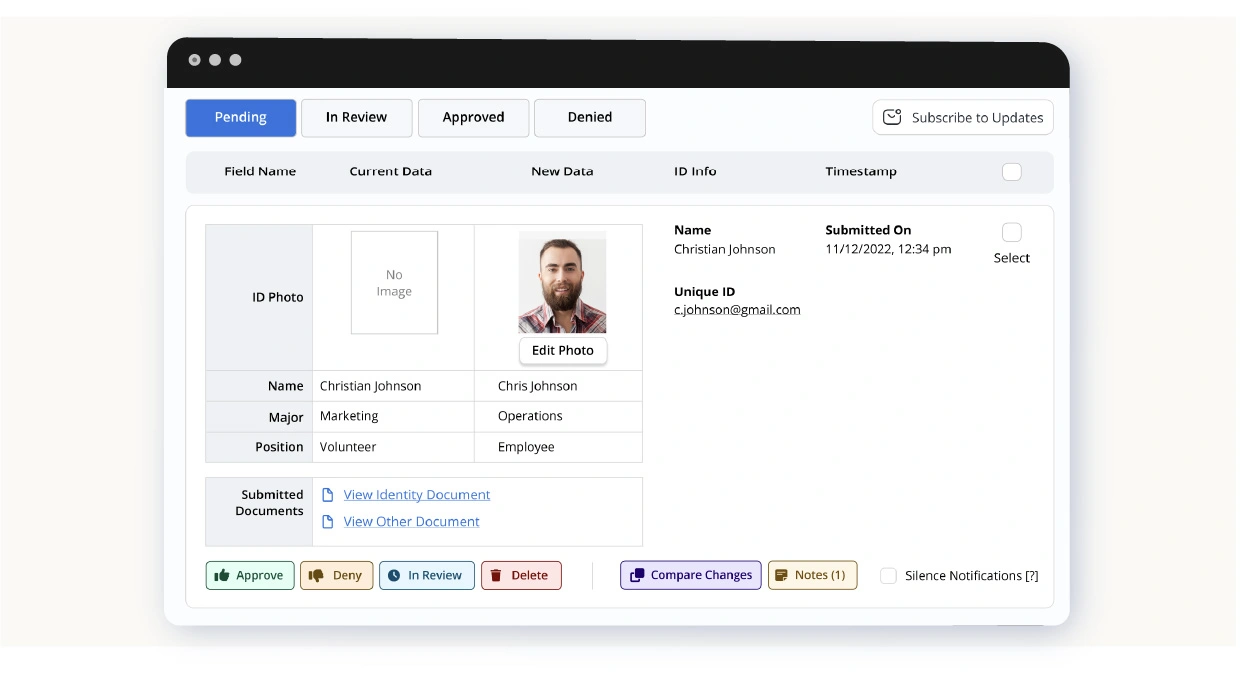The width and height of the screenshot is (1243, 679).
Task: Click the thumbs-down icon on Deny
Action: (x=316, y=575)
